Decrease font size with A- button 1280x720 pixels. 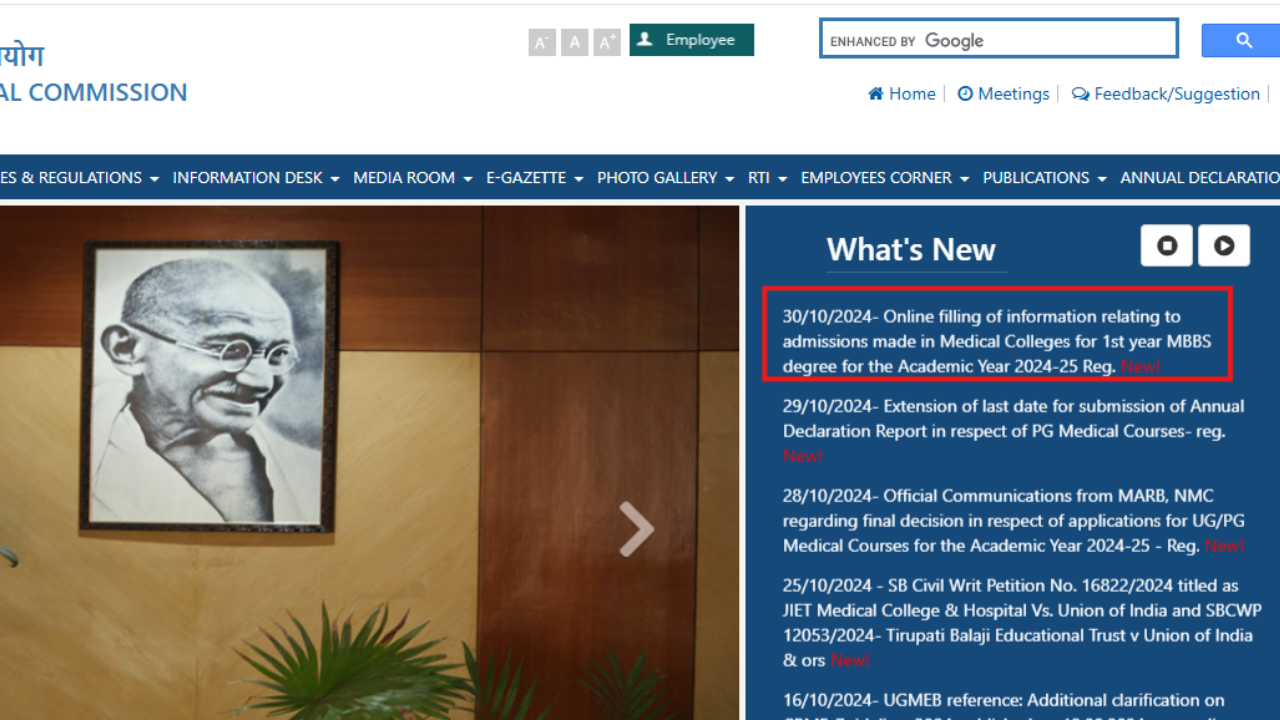tap(542, 42)
